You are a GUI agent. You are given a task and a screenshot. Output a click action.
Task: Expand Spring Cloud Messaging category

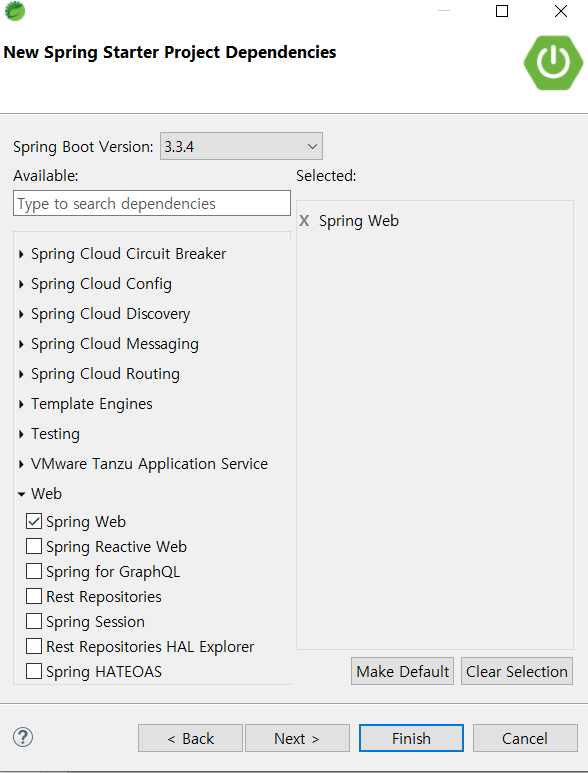coord(21,344)
